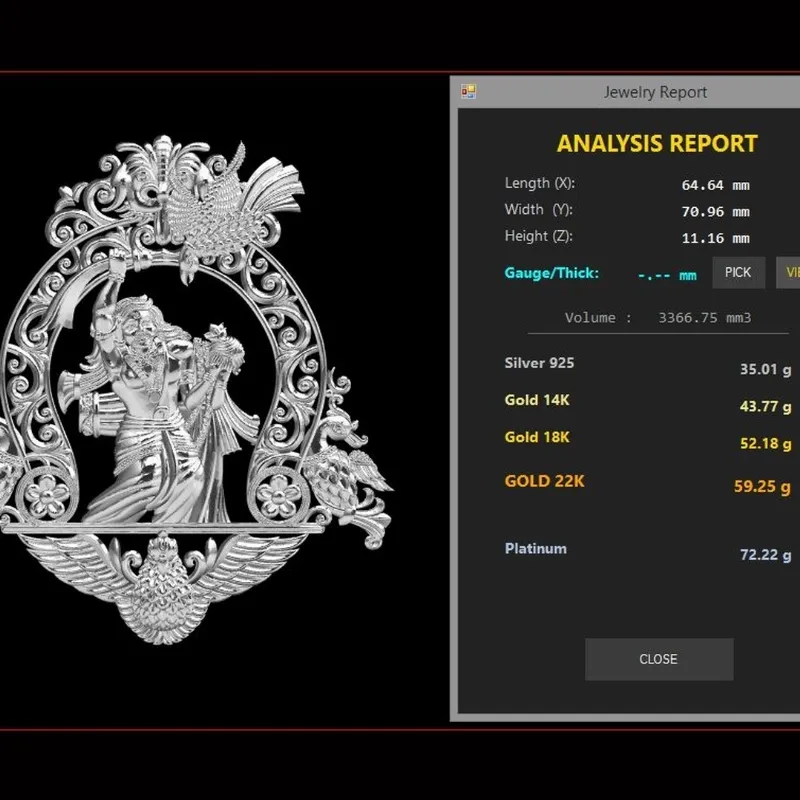Viewport: 800px width, 800px height.
Task: Select the Gold 14K weight value
Action: coord(765,406)
